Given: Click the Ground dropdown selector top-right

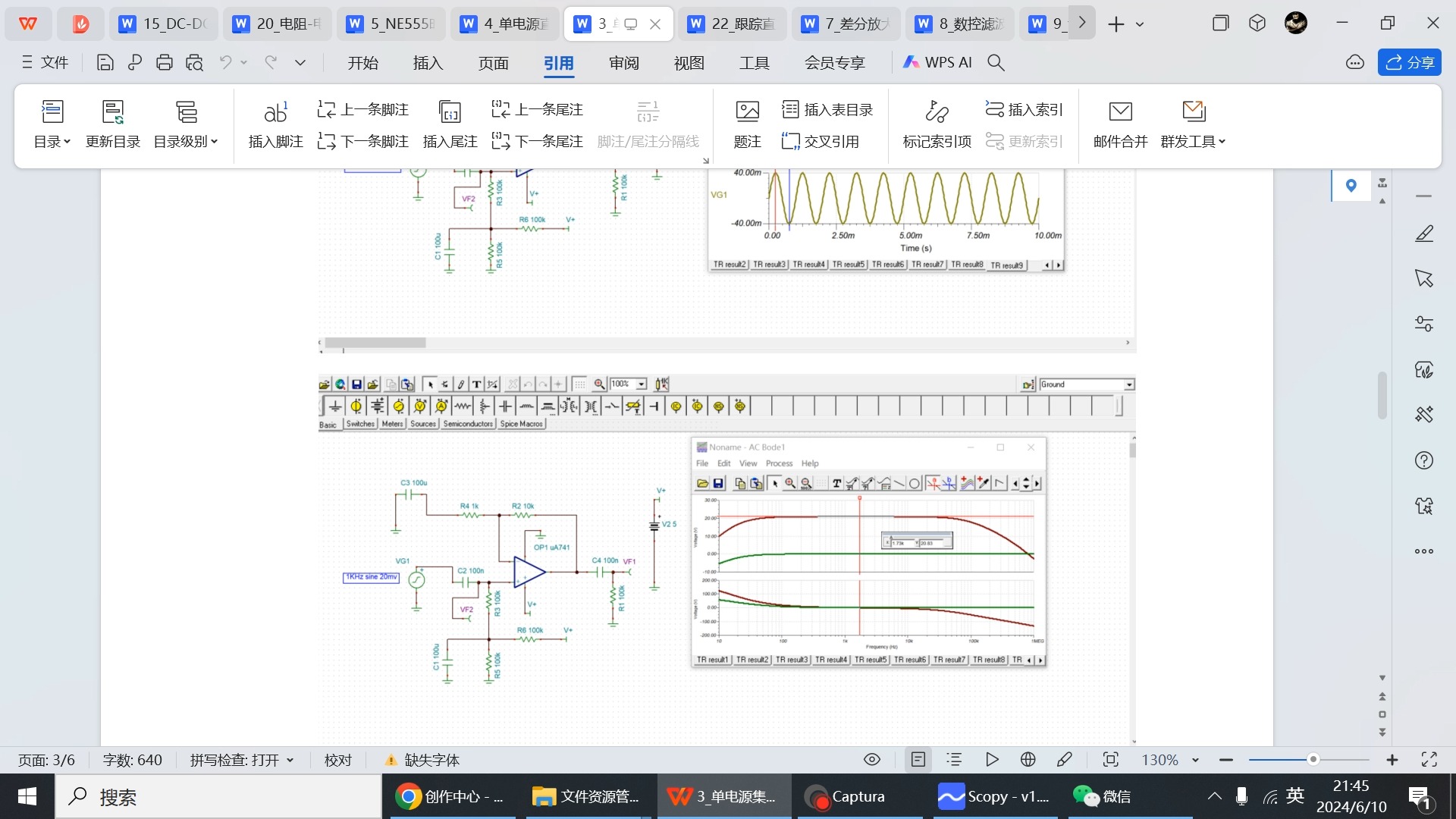Looking at the screenshot, I should pyautogui.click(x=1127, y=384).
